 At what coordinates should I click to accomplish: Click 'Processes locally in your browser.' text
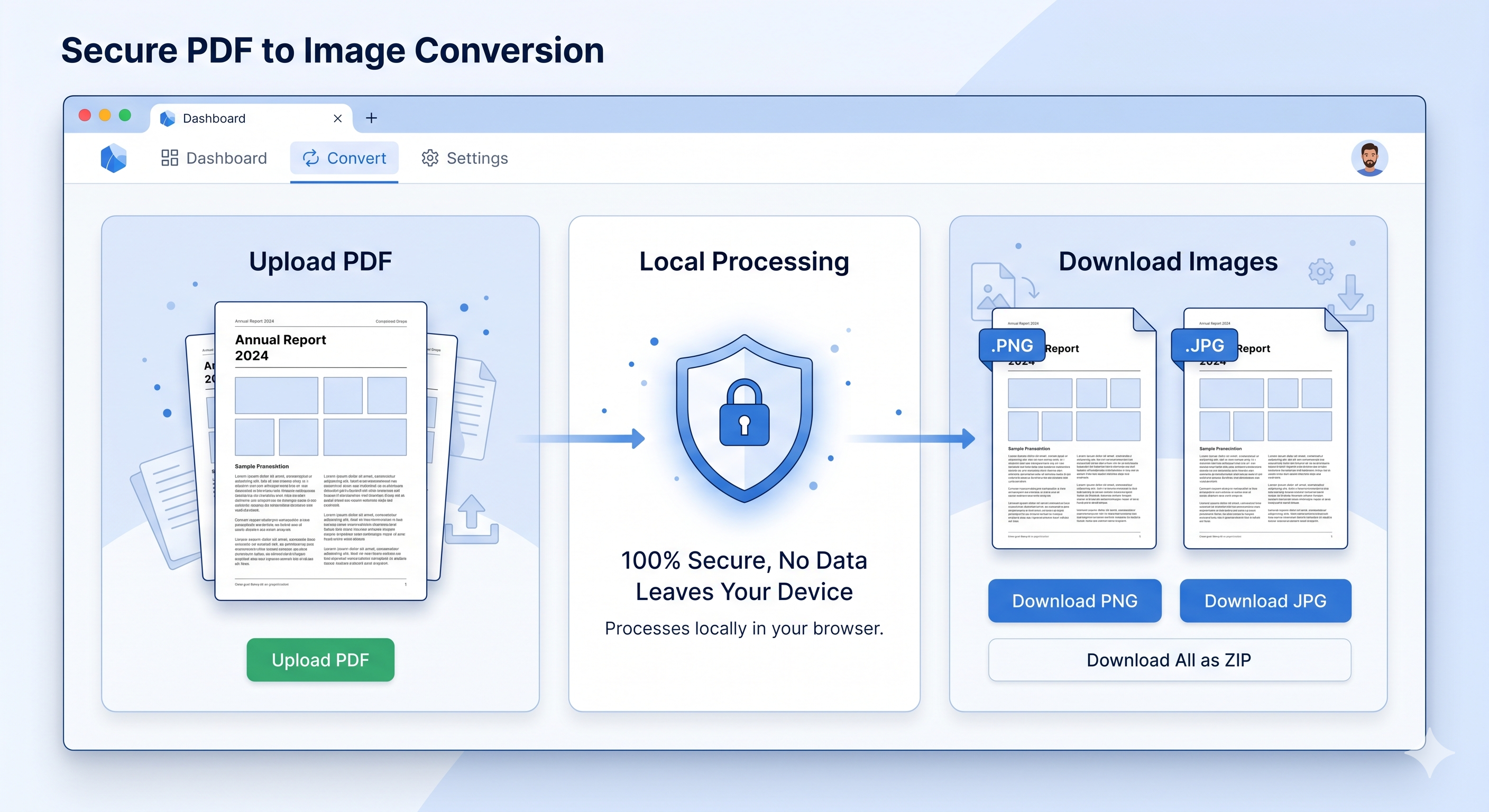744,628
